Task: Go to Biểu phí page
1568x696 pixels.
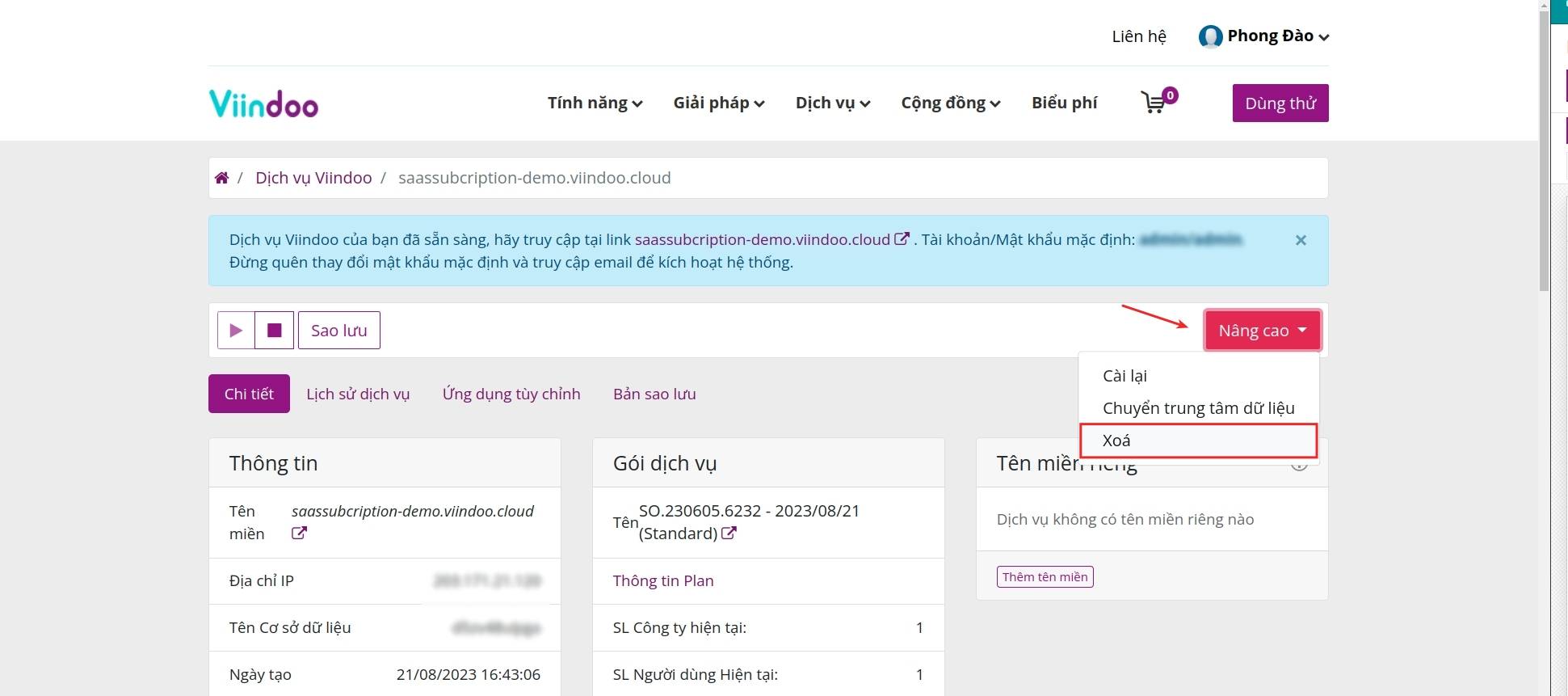Action: [x=1065, y=103]
